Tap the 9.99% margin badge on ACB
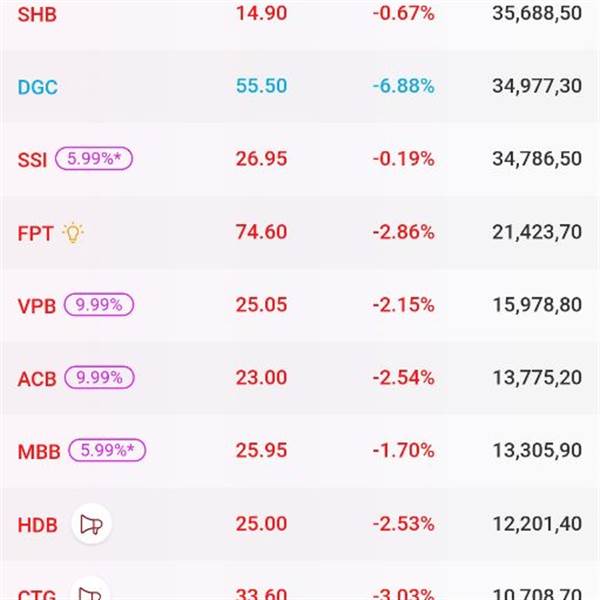The image size is (600, 600). tap(99, 377)
